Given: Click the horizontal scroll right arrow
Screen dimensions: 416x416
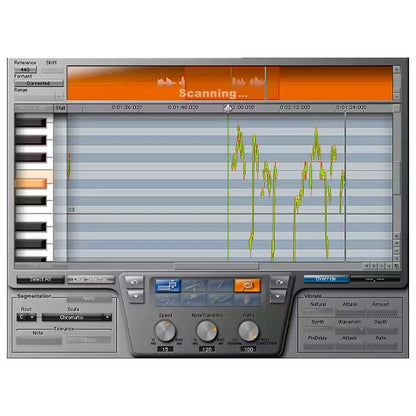Looking at the screenshot, I should [374, 266].
